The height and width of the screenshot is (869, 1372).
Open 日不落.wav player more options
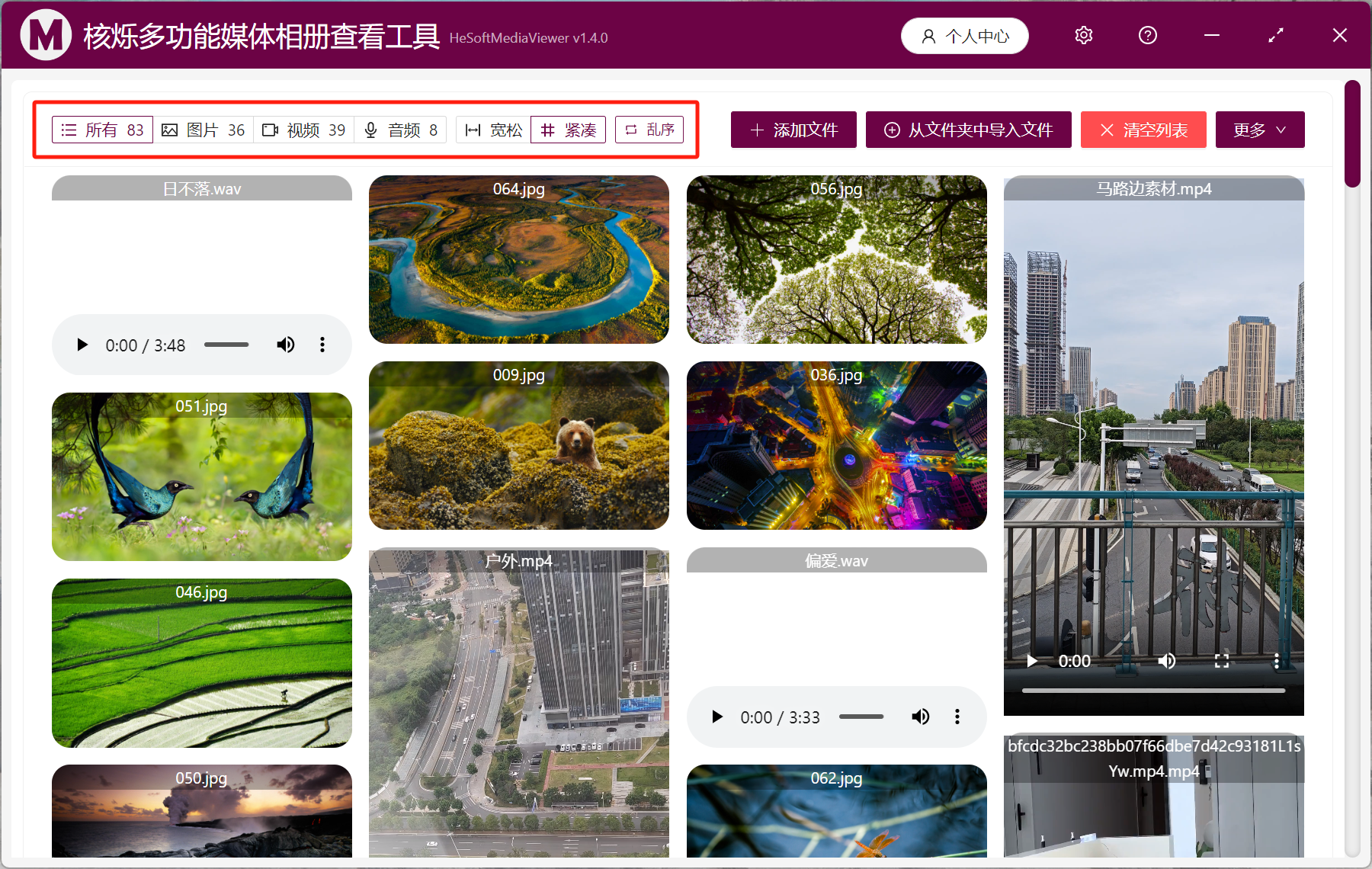coord(322,345)
